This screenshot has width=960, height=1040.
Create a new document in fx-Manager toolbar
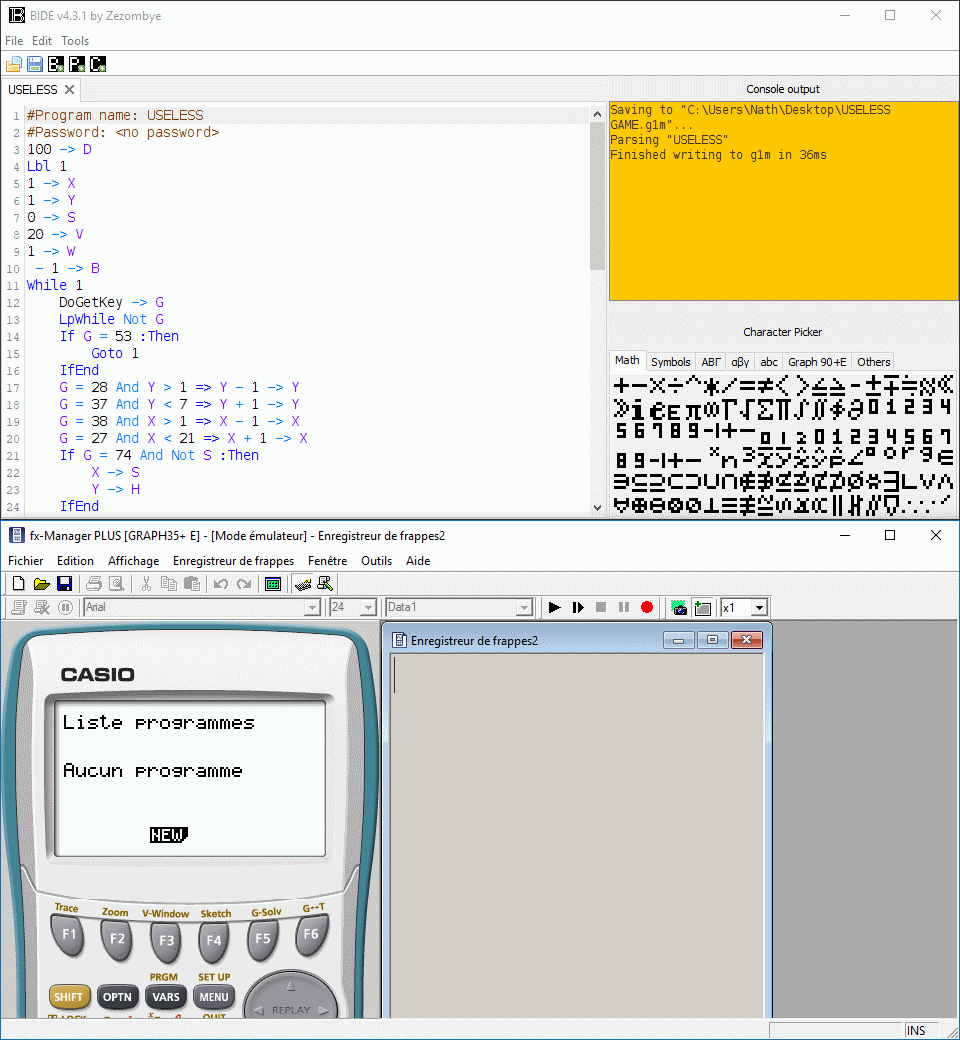pos(19,584)
